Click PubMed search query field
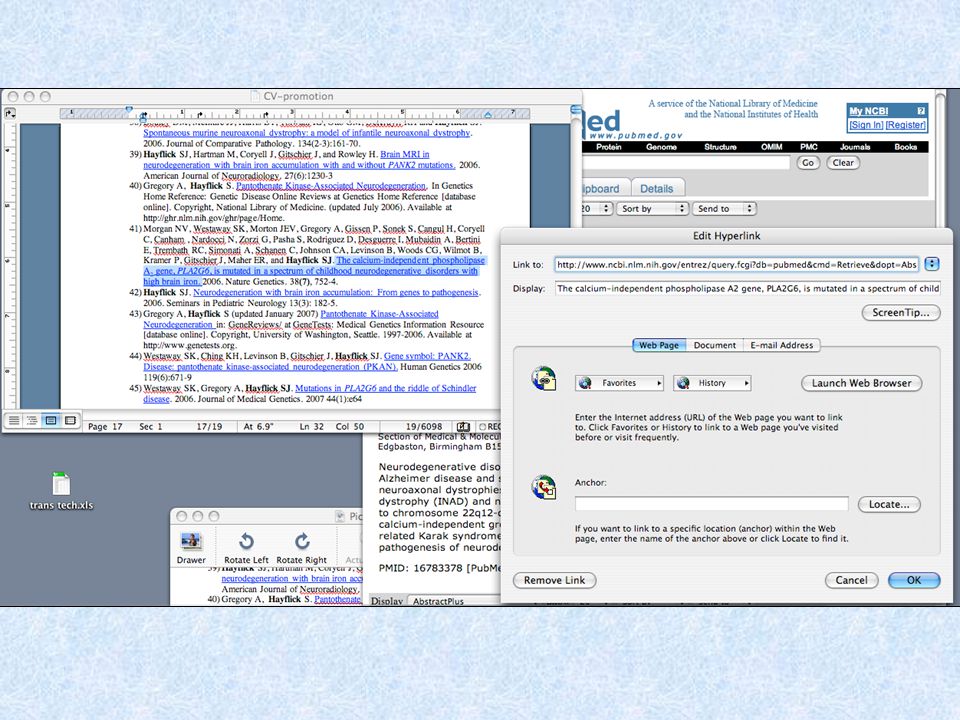This screenshot has width=960, height=720. [x=686, y=162]
